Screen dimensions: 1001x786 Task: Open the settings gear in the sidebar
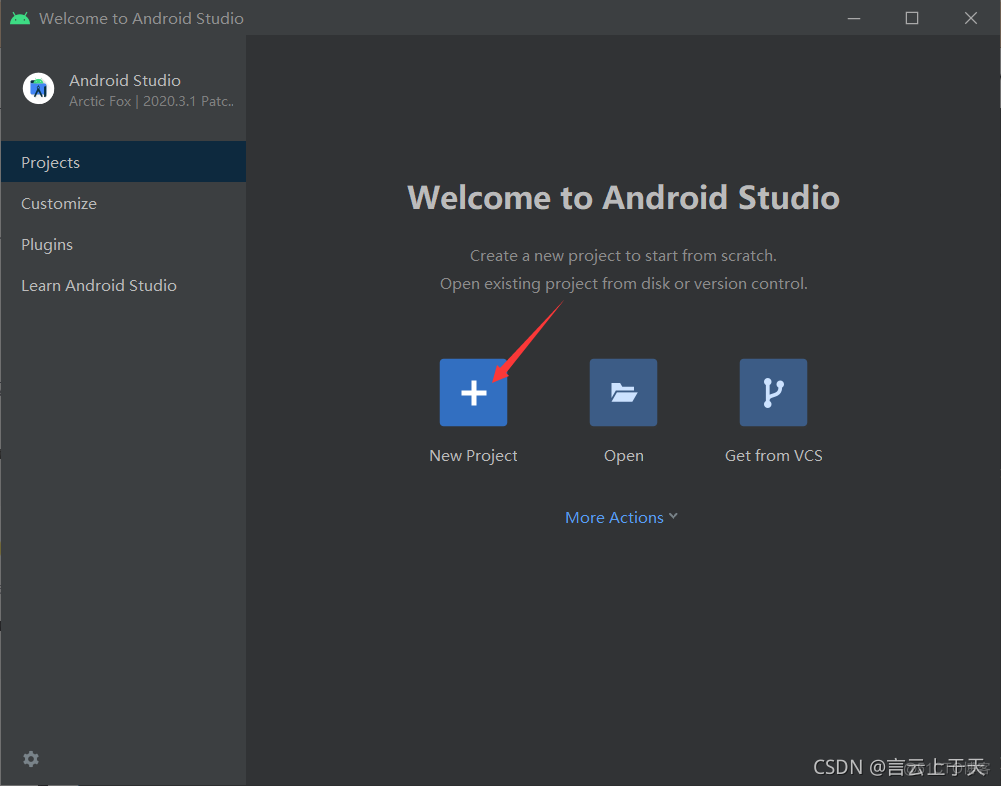31,759
